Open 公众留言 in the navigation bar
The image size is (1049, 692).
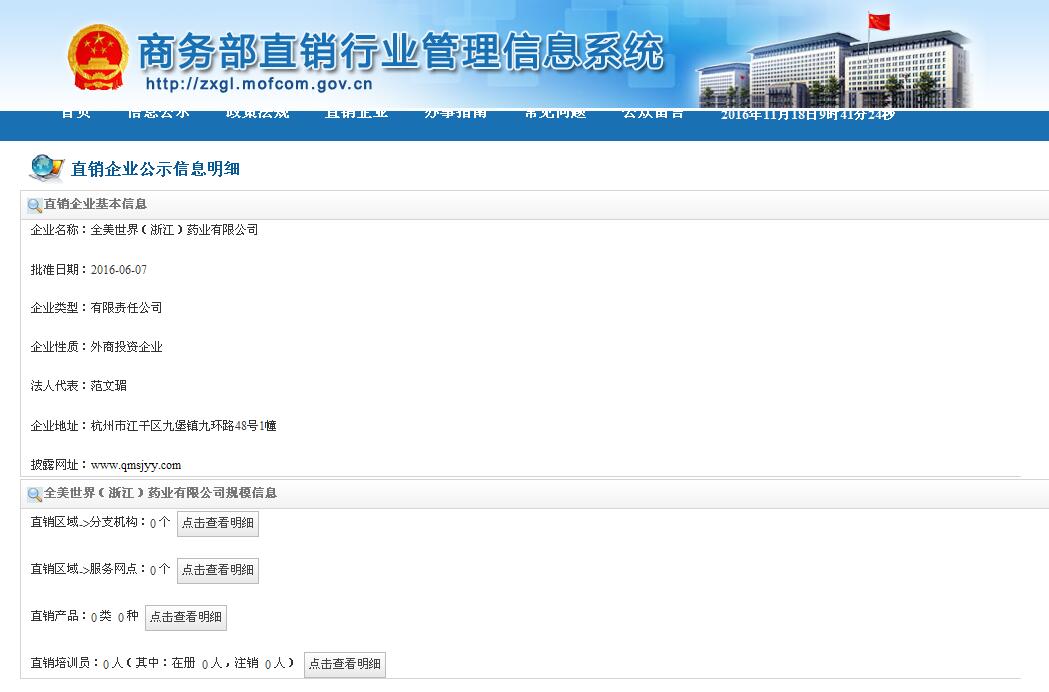point(653,114)
